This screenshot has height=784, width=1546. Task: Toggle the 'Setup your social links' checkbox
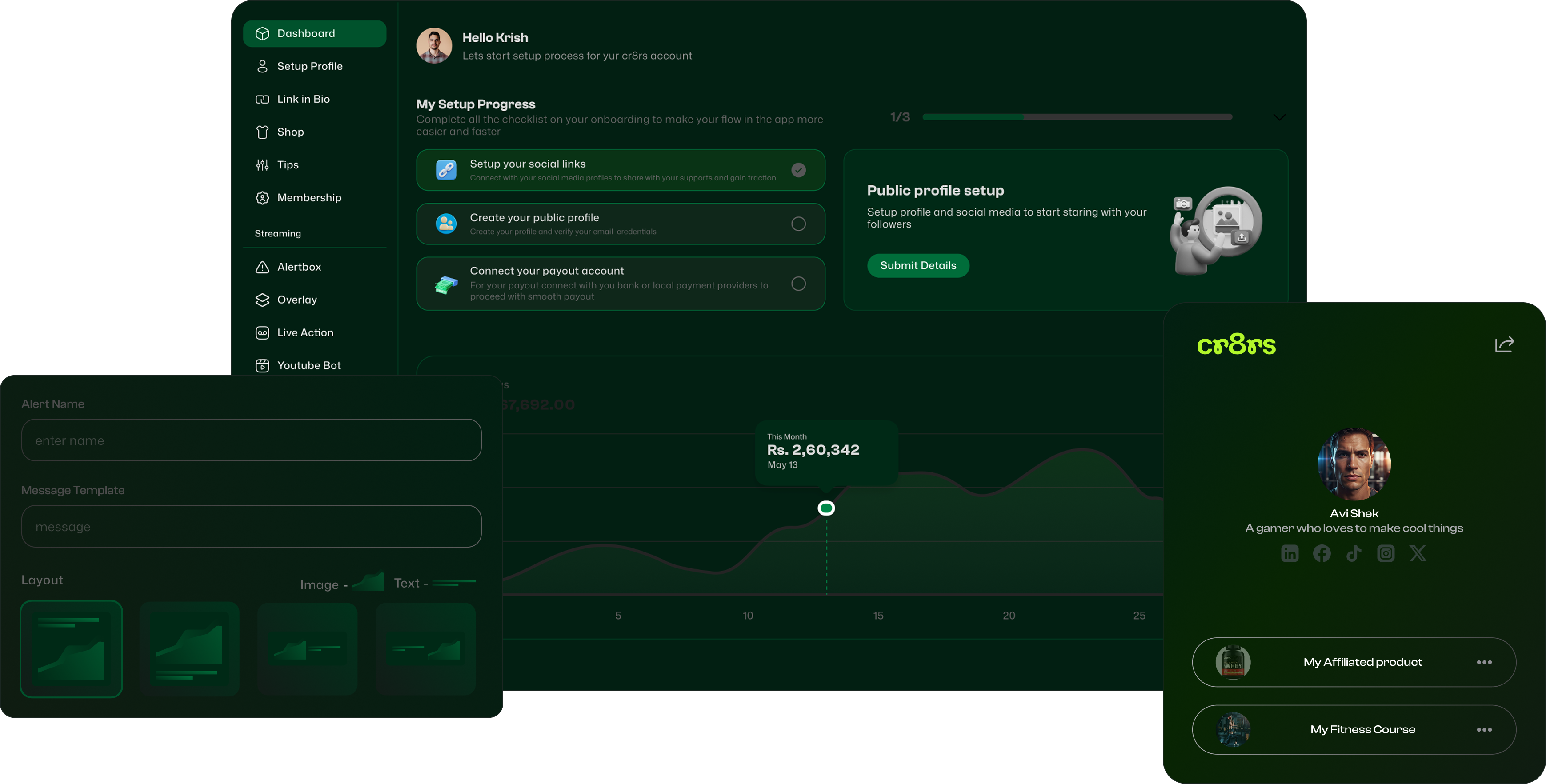coord(798,170)
